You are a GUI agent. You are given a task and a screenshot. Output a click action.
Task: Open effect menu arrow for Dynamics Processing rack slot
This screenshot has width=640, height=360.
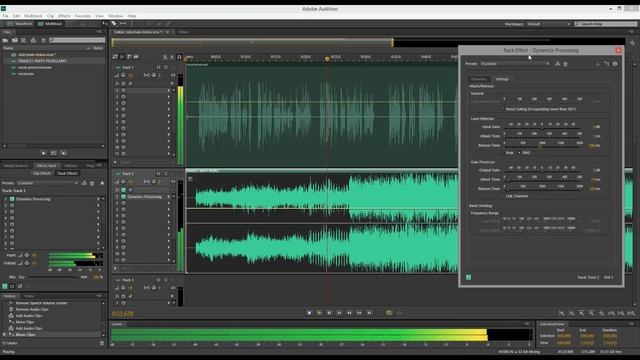[98, 199]
